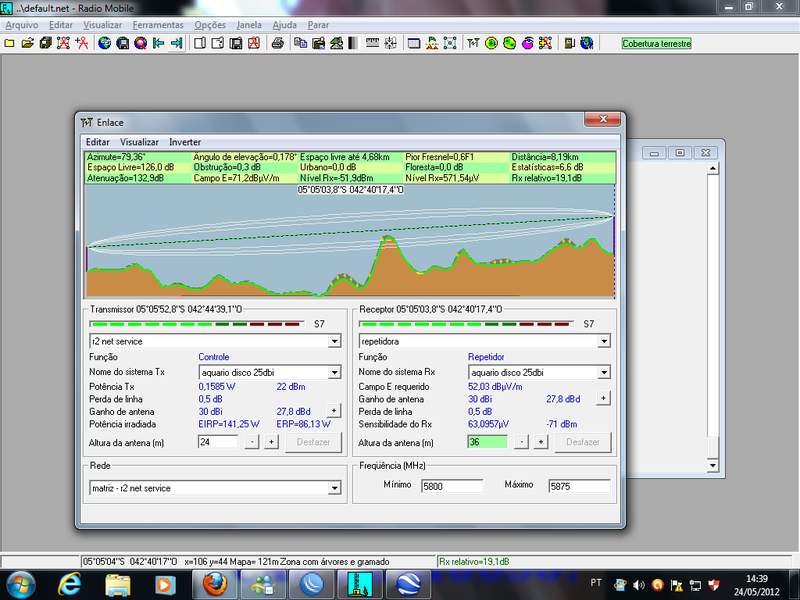Click the printer icon in the toolbar
The image size is (800, 600).
tap(277, 43)
